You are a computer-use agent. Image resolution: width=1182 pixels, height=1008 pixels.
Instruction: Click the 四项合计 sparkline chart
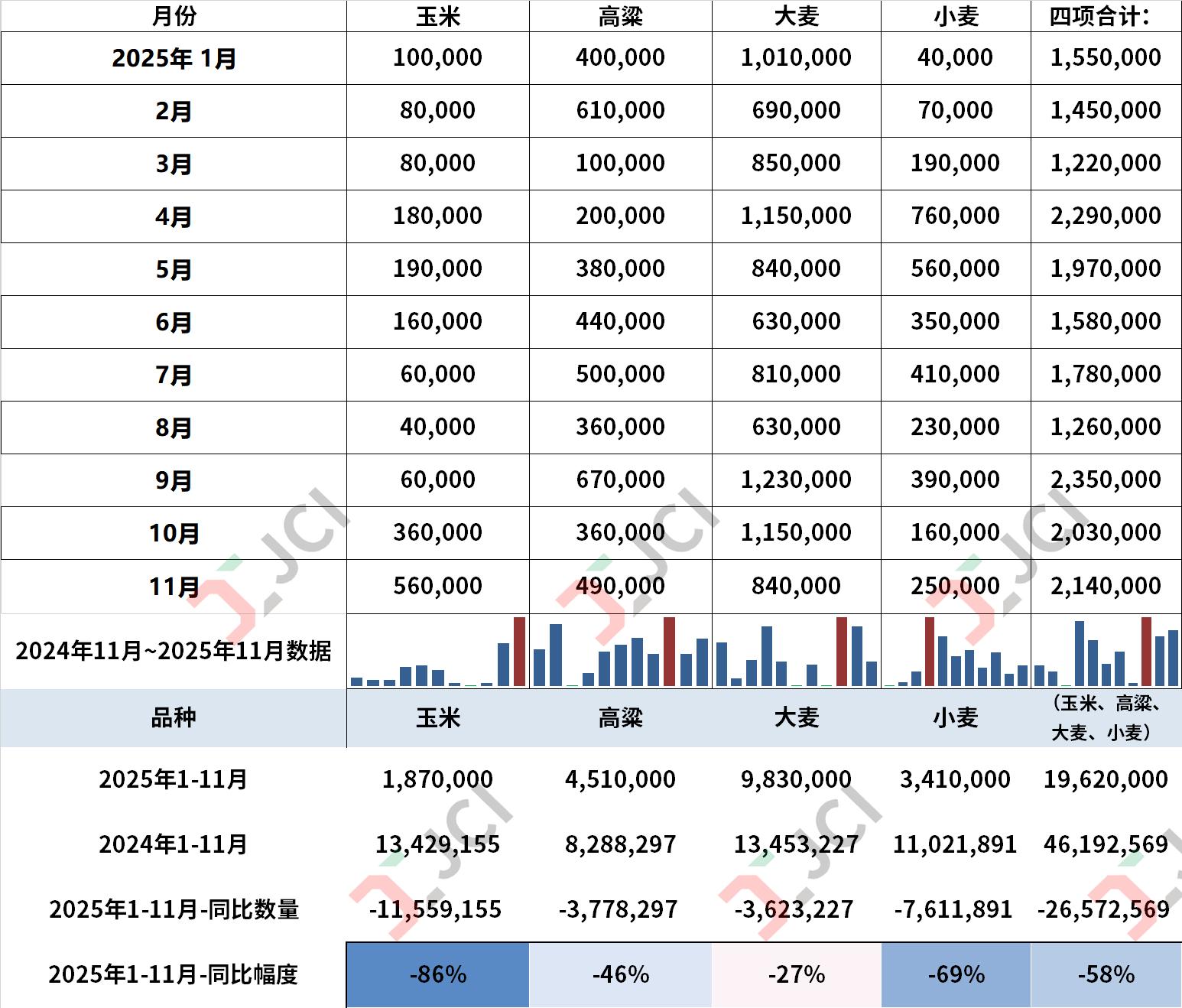[x=1106, y=652]
